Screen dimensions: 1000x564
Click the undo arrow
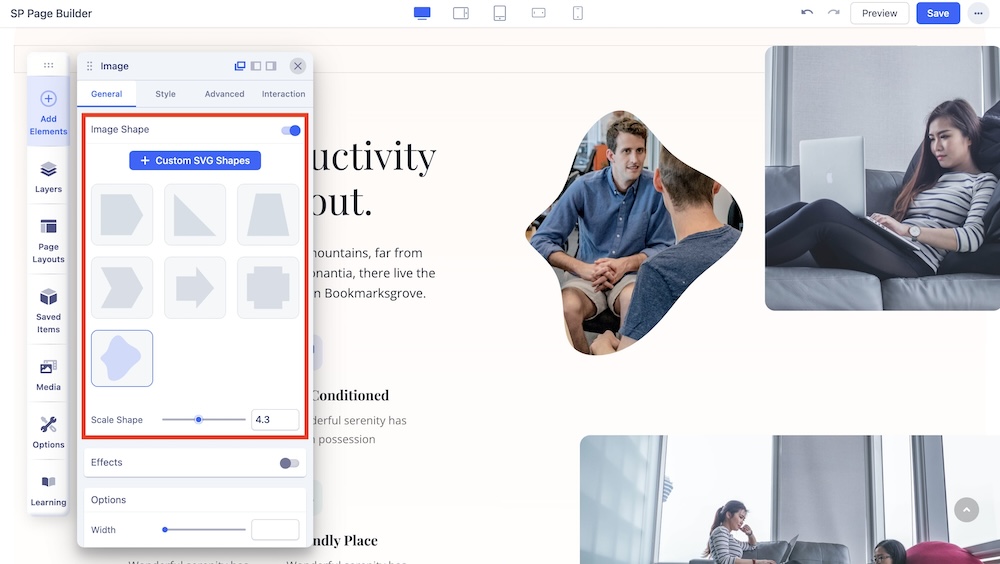807,13
